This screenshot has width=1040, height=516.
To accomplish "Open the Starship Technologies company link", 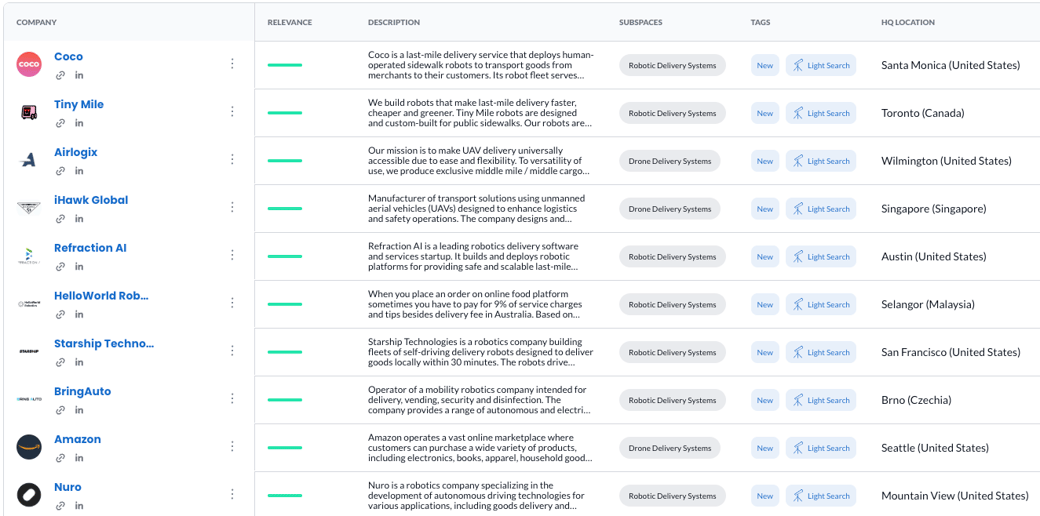I will click(104, 344).
